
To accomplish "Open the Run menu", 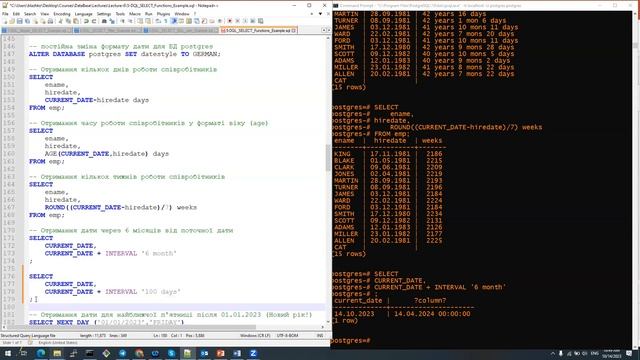I will (x=149, y=14).
